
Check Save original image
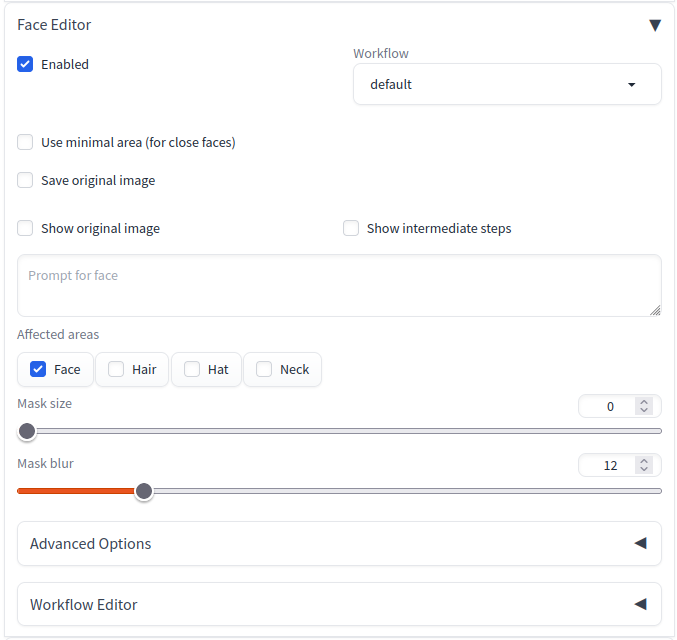[x=25, y=180]
